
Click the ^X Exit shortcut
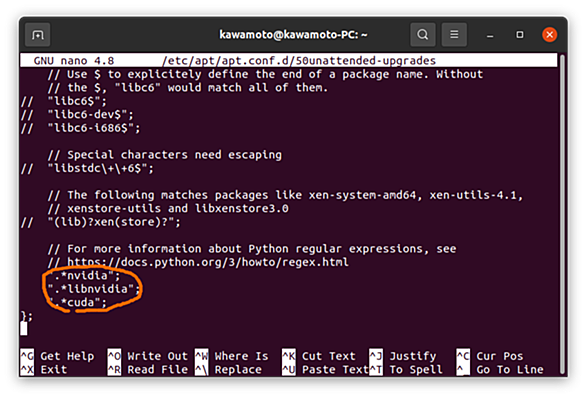click(x=44, y=370)
